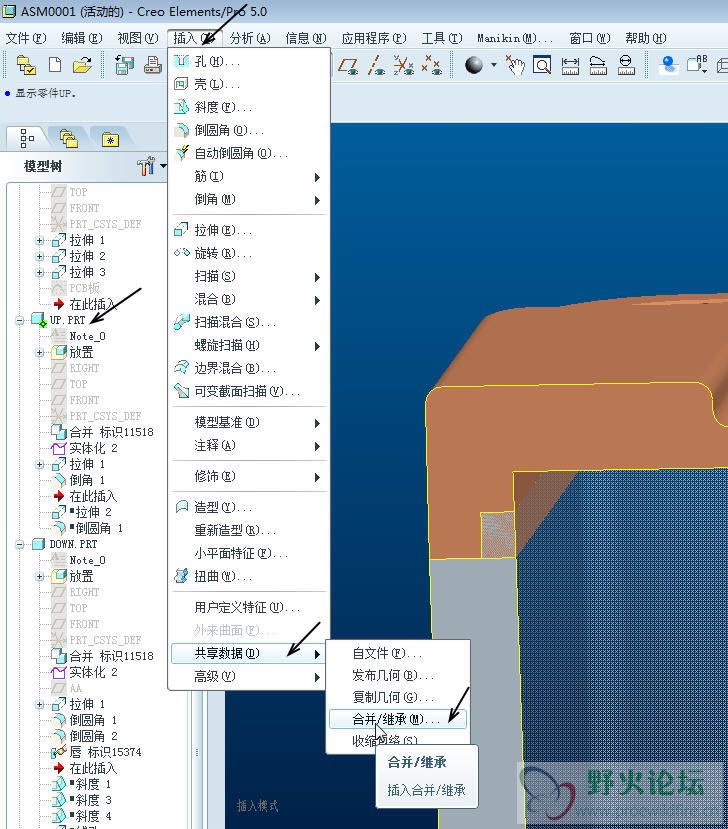Open the 窗口(W) menu
Image resolution: width=728 pixels, height=829 pixels.
tap(589, 38)
